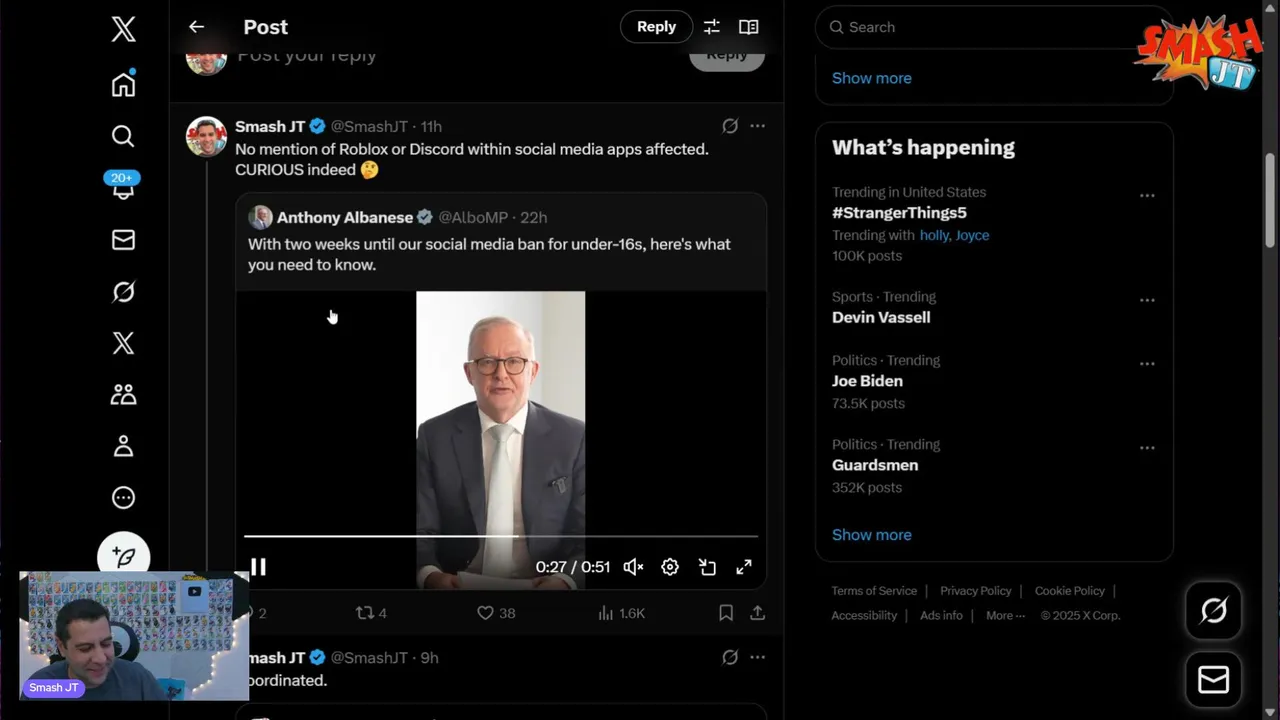Pause the Albanese video

click(258, 567)
